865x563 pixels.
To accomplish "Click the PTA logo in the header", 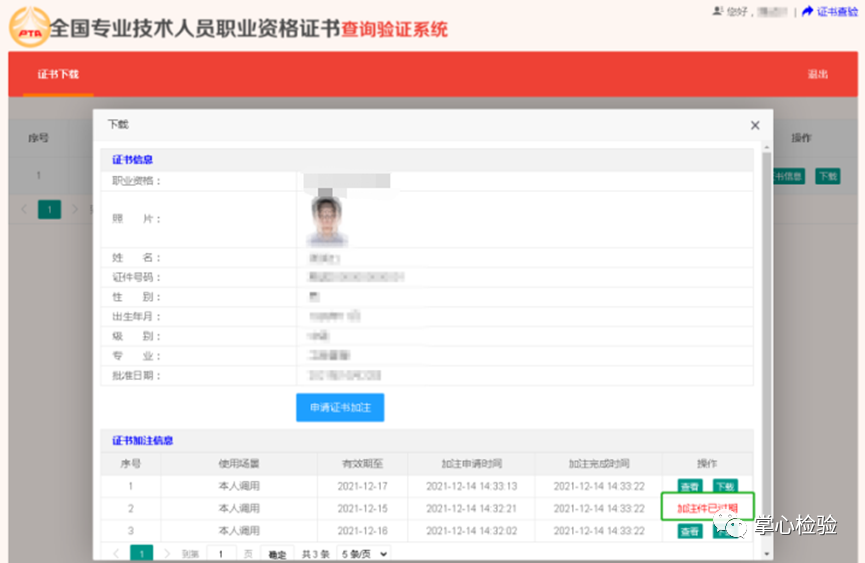I will 28,26.
